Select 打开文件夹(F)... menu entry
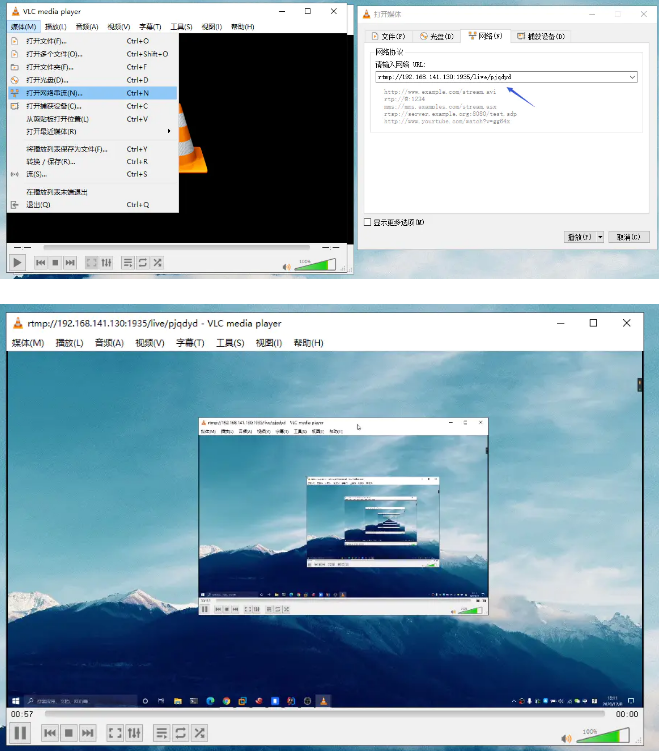 pyautogui.click(x=93, y=67)
